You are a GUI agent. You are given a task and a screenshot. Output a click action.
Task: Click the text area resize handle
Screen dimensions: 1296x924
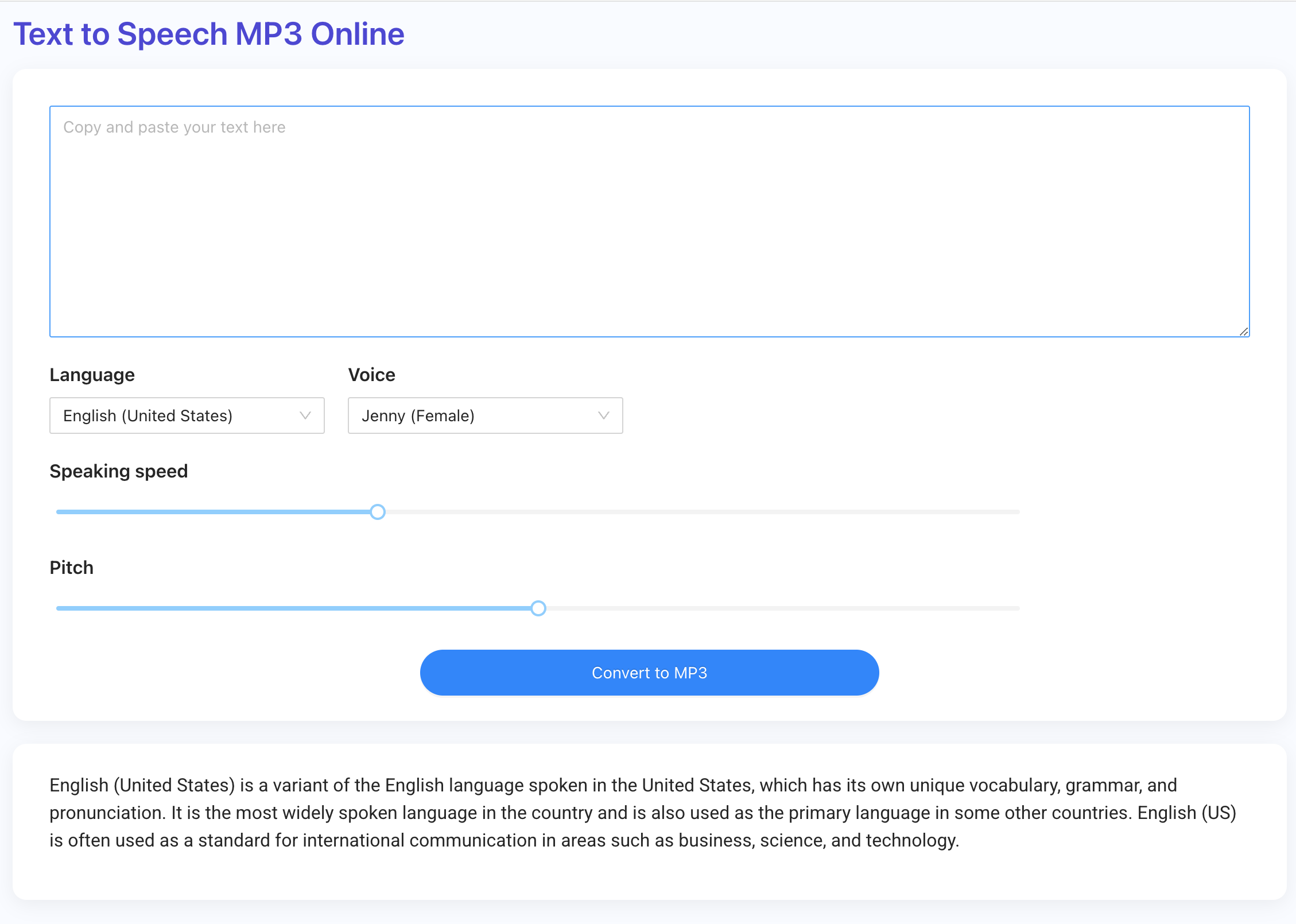(x=1244, y=331)
